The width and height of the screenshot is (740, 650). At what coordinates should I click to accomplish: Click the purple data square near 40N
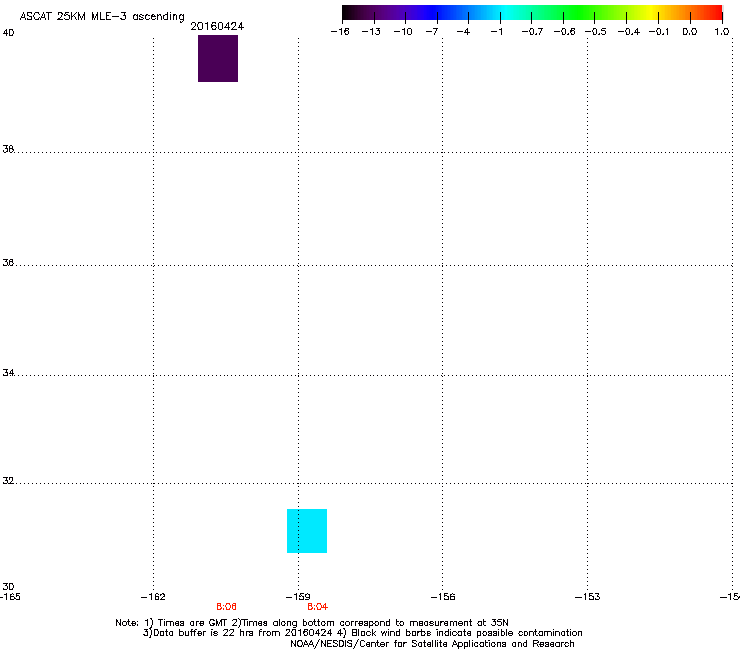click(x=218, y=59)
